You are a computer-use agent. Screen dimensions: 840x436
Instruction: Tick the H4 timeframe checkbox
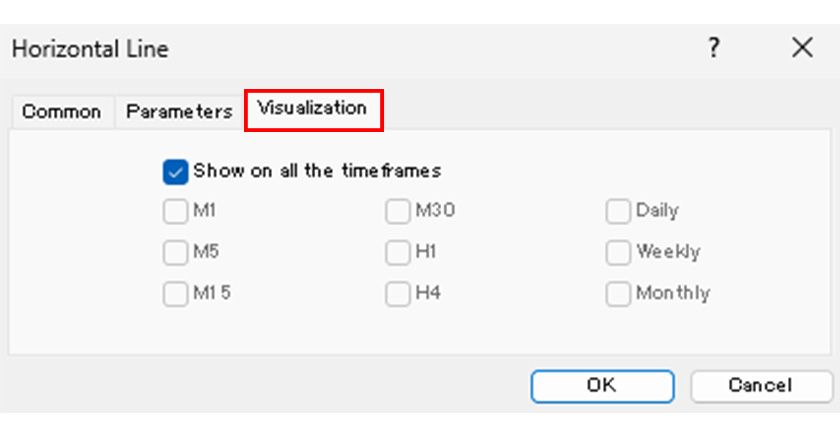click(x=398, y=294)
